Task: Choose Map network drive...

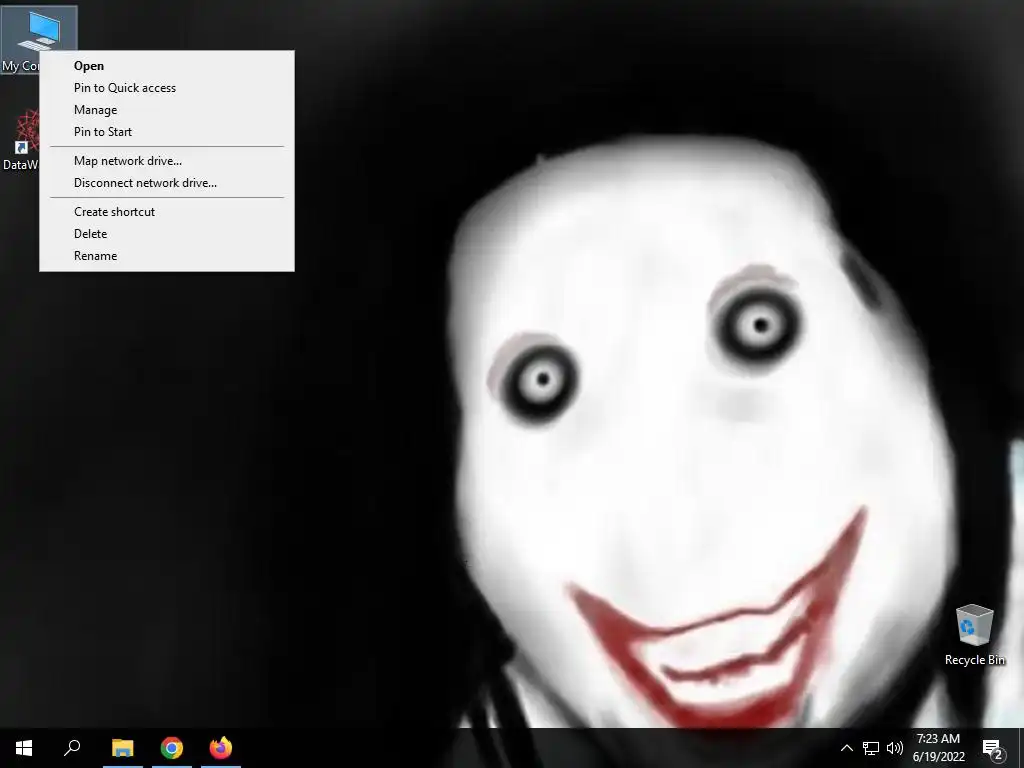Action: tap(167, 161)
